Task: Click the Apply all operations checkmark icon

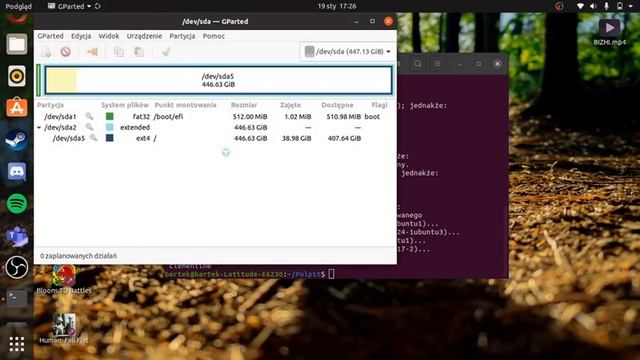Action: point(166,52)
